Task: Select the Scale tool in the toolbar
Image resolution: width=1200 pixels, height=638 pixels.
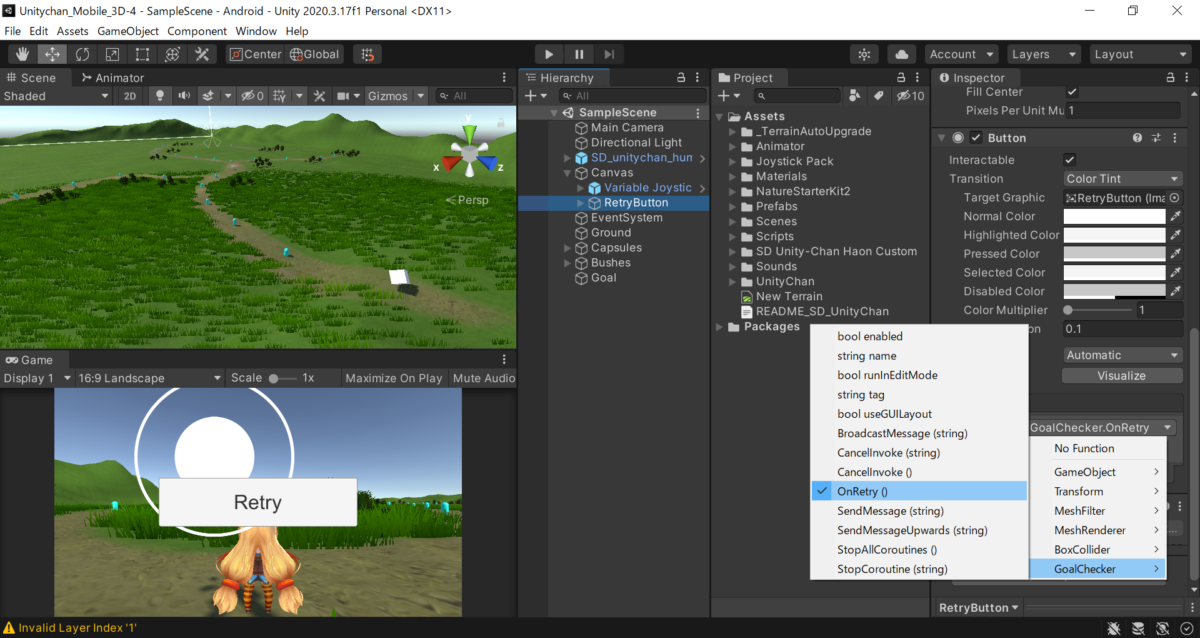Action: coord(112,54)
